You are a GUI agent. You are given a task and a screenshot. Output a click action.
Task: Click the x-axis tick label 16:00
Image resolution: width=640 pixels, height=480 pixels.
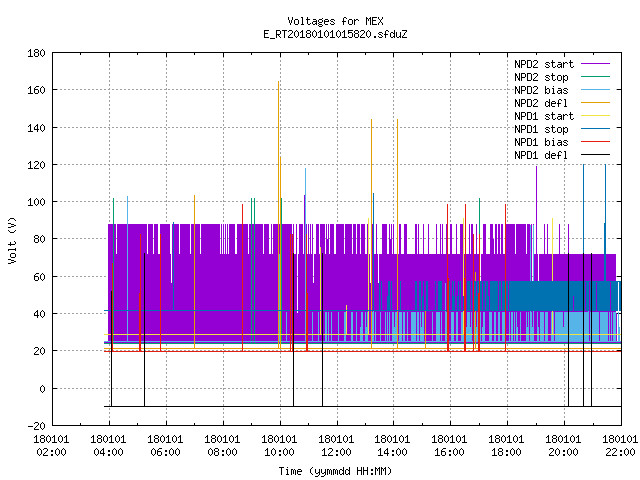pos(449,452)
